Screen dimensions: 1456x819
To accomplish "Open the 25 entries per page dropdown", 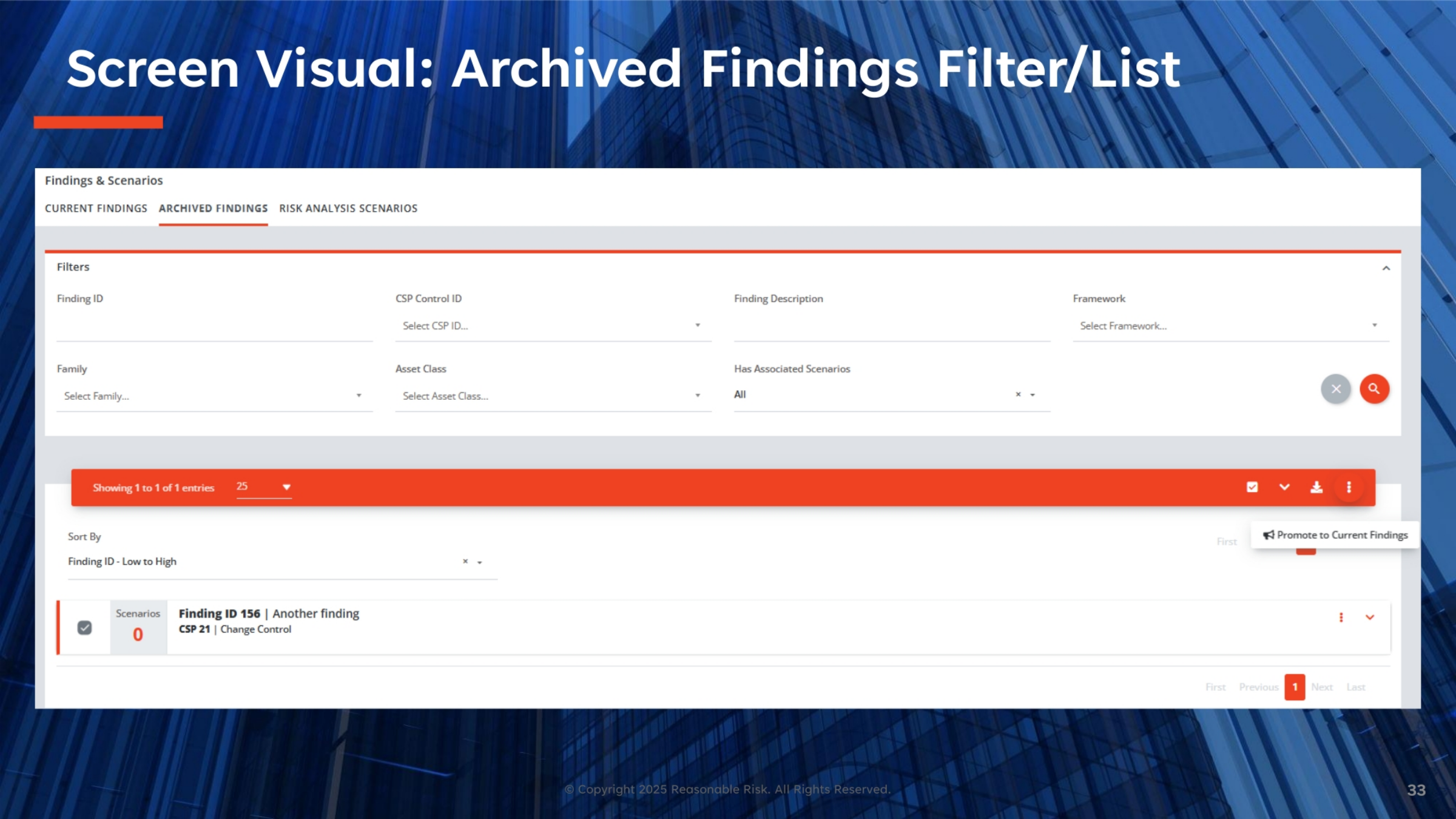I will click(264, 487).
